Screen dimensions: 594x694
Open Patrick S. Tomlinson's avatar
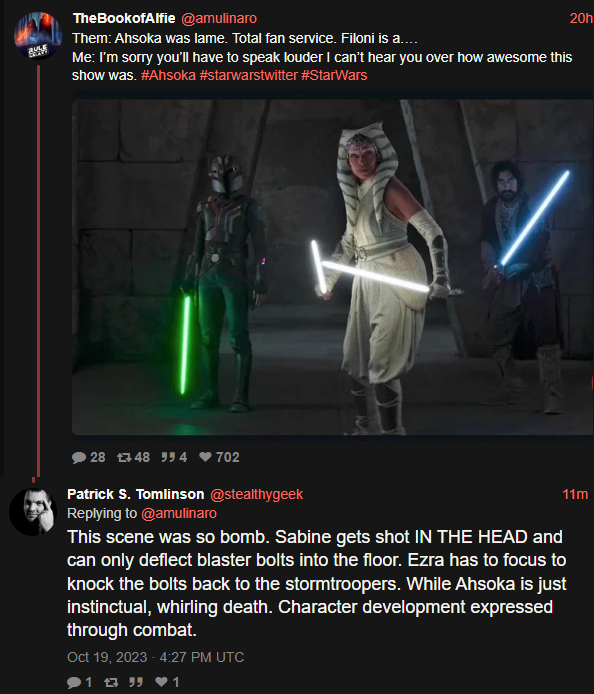(33, 512)
